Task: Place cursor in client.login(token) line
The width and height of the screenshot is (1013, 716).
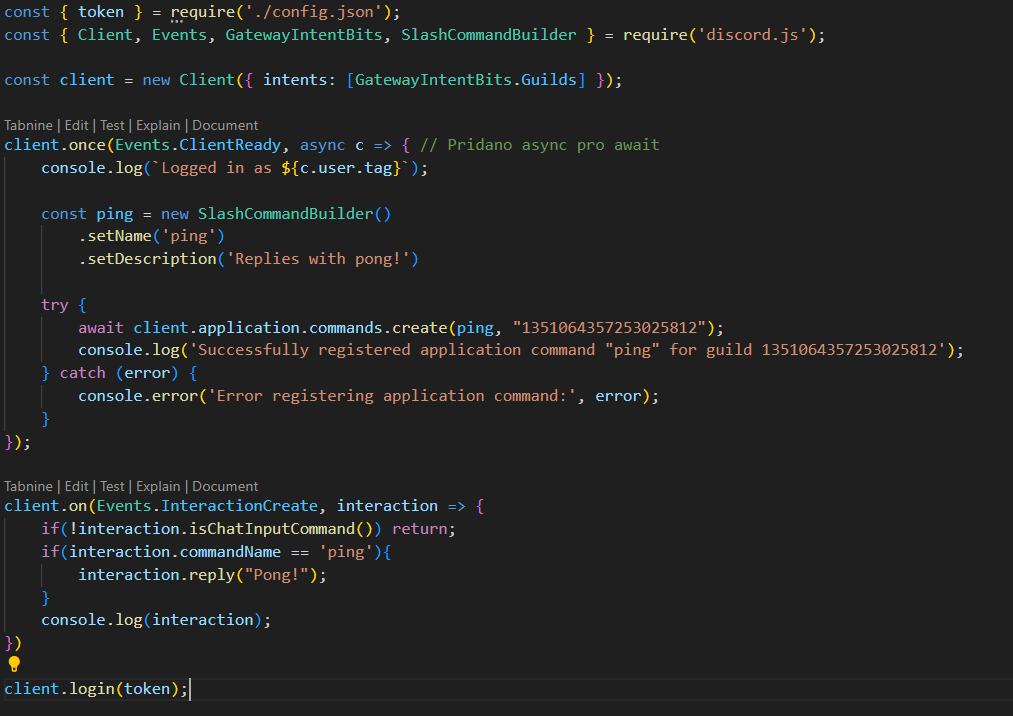Action: 96,689
